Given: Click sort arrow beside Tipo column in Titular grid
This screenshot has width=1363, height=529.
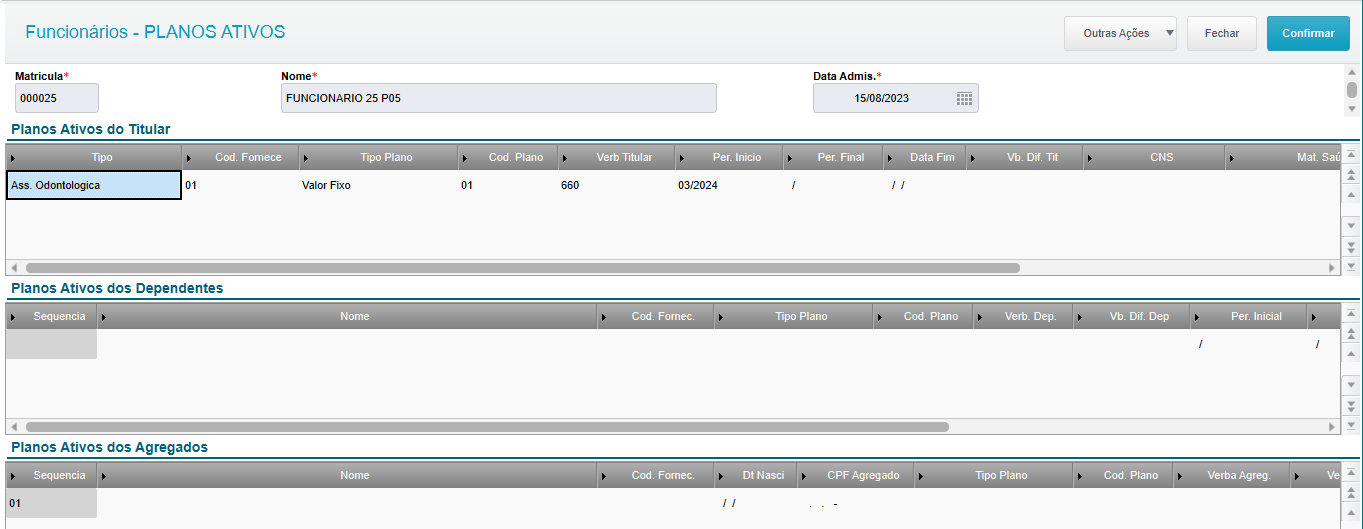Looking at the screenshot, I should (x=13, y=158).
